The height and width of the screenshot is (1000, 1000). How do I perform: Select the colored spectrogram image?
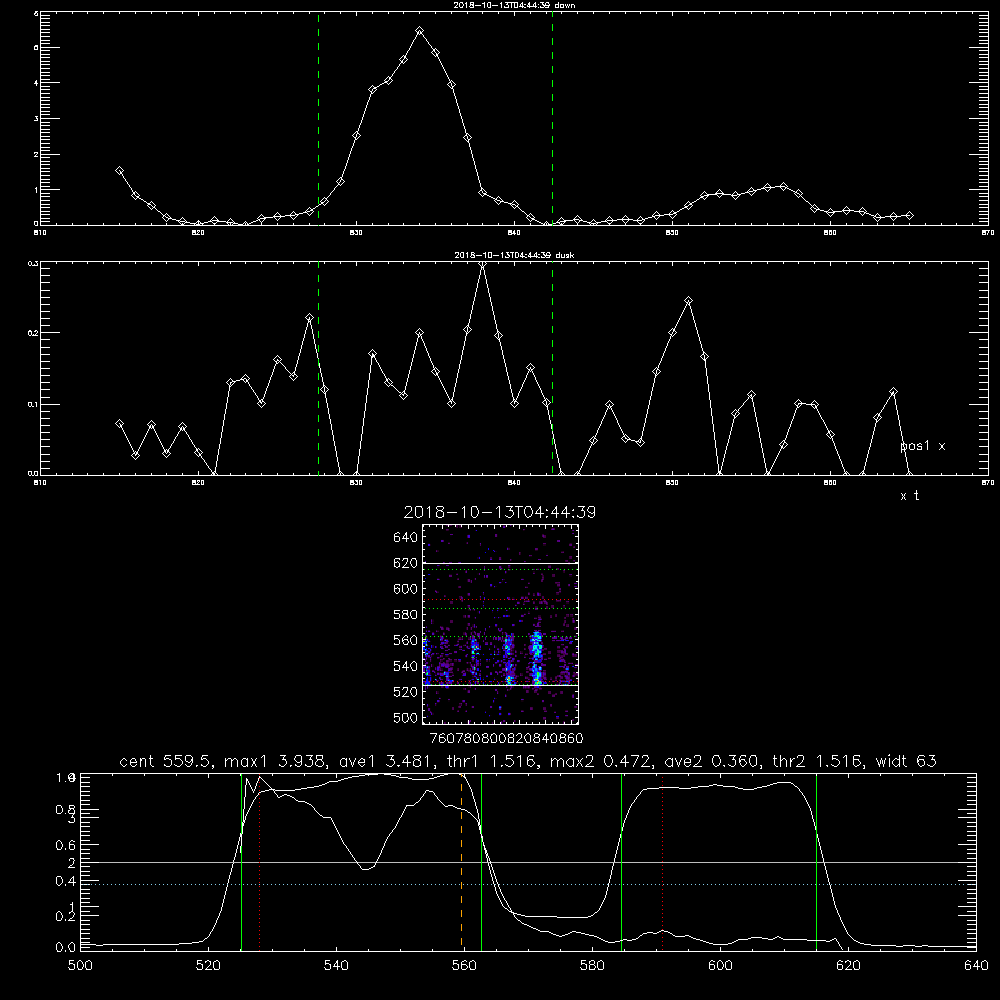(x=501, y=624)
